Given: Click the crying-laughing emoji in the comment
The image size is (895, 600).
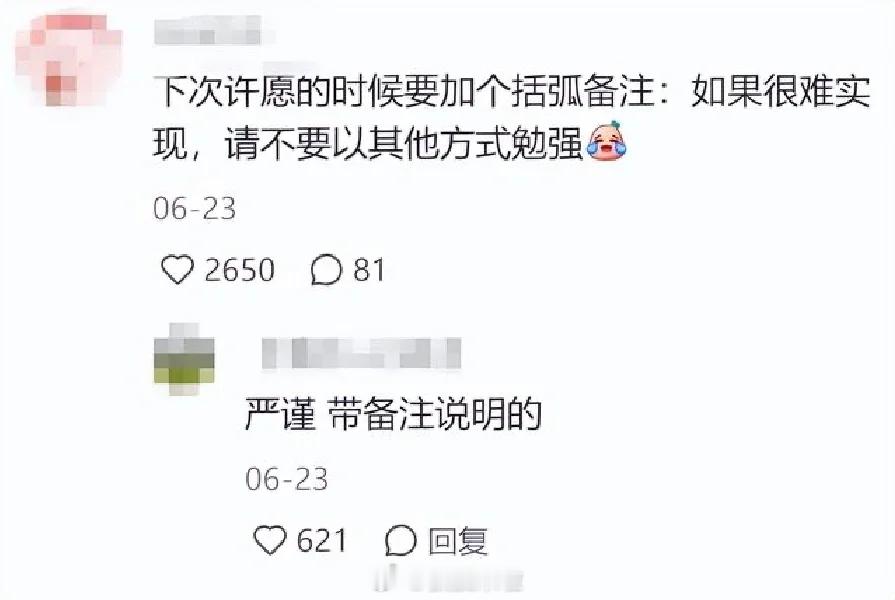Looking at the screenshot, I should (606, 141).
